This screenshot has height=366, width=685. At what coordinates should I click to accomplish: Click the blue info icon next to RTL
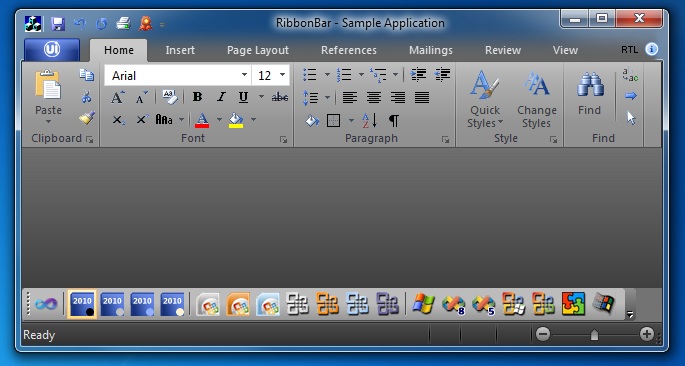point(651,49)
